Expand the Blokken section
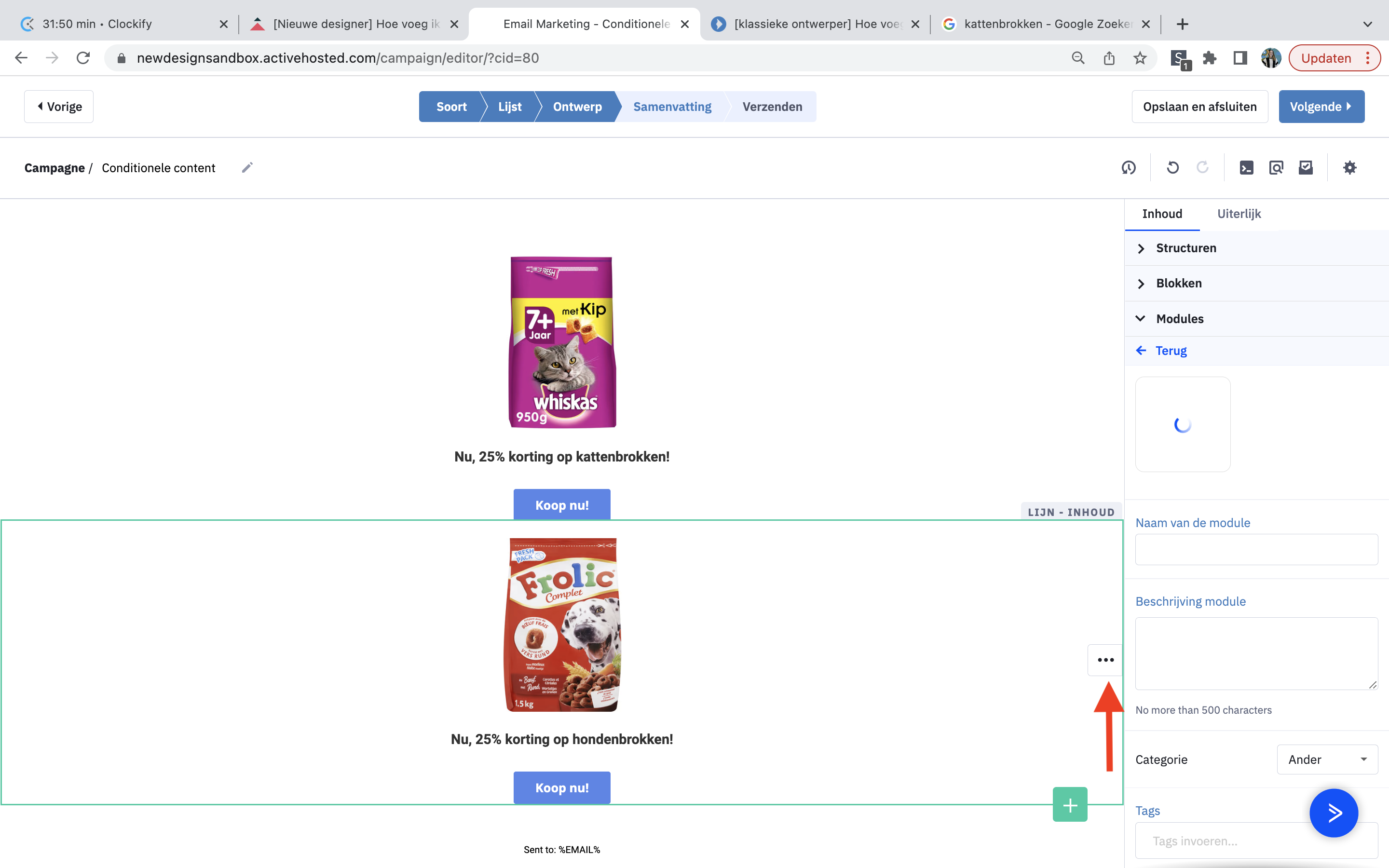Viewport: 1389px width, 868px height. (x=1257, y=283)
